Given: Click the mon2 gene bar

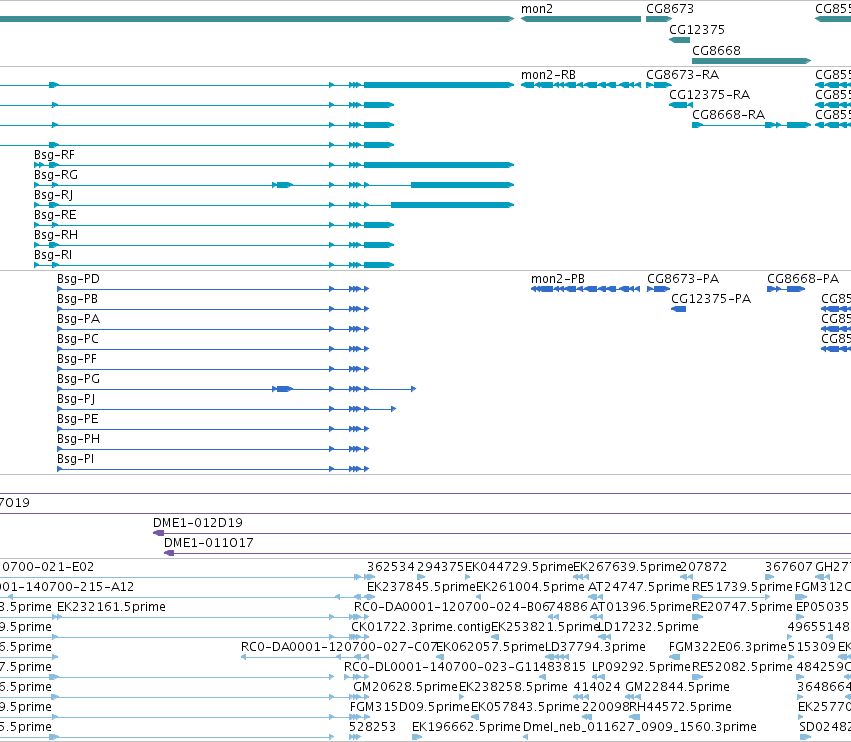Looking at the screenshot, I should [581, 20].
